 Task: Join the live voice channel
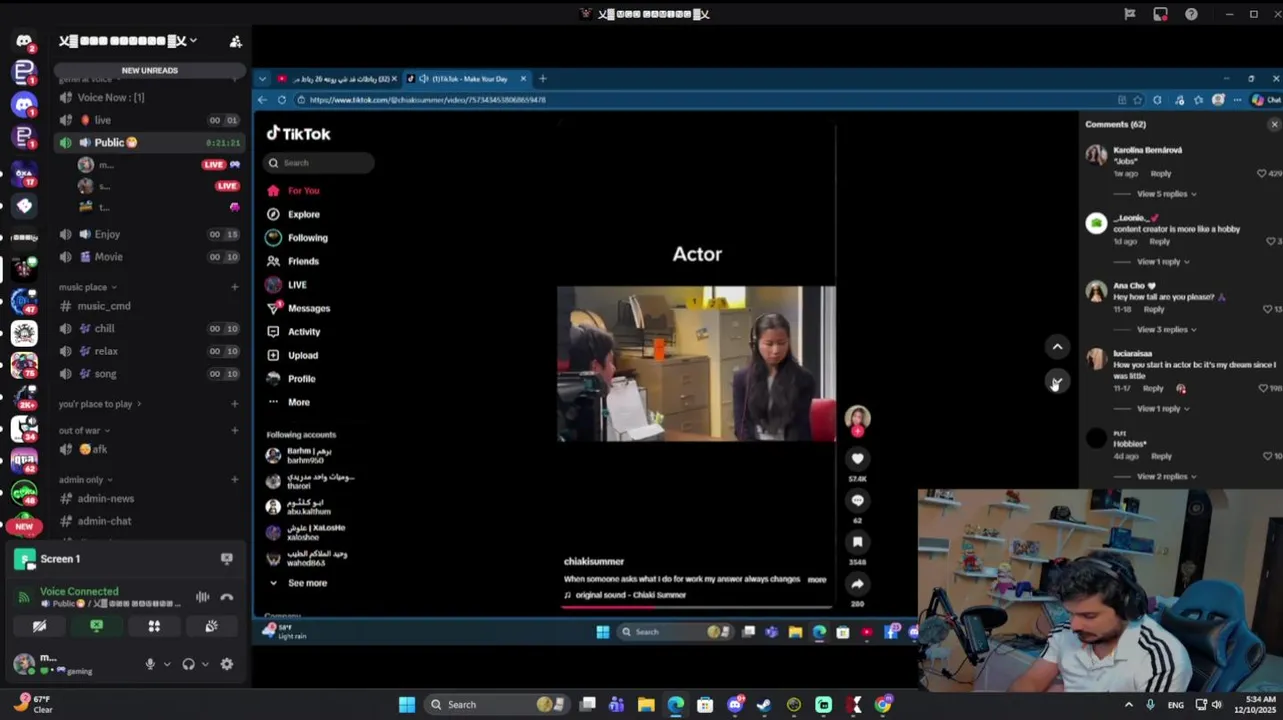pos(149,120)
